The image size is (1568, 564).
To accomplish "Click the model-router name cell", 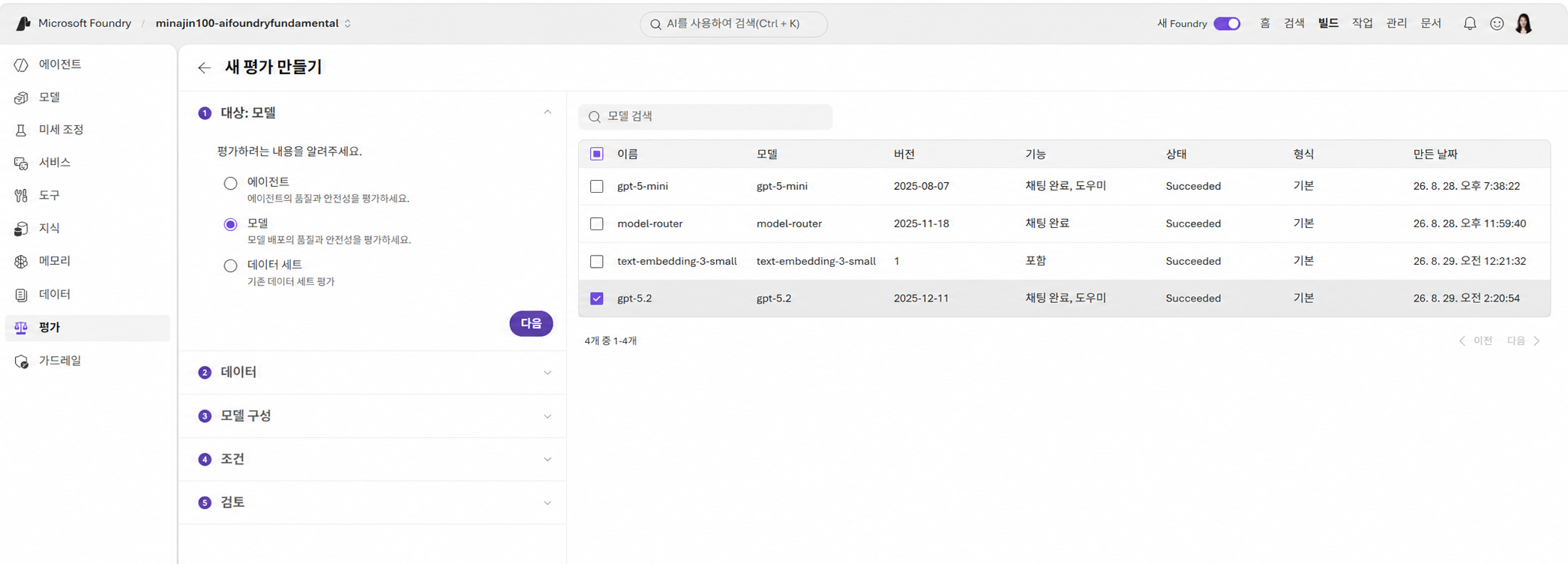I will (649, 223).
